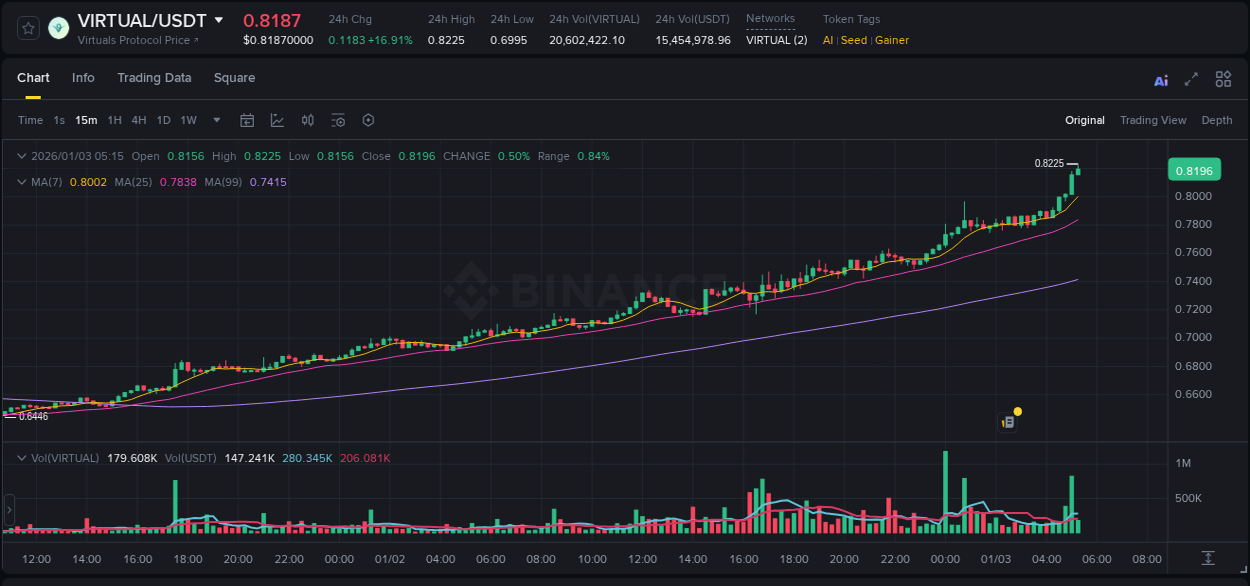Open the chart widgets grid icon
The width and height of the screenshot is (1250, 586).
click(x=1223, y=80)
